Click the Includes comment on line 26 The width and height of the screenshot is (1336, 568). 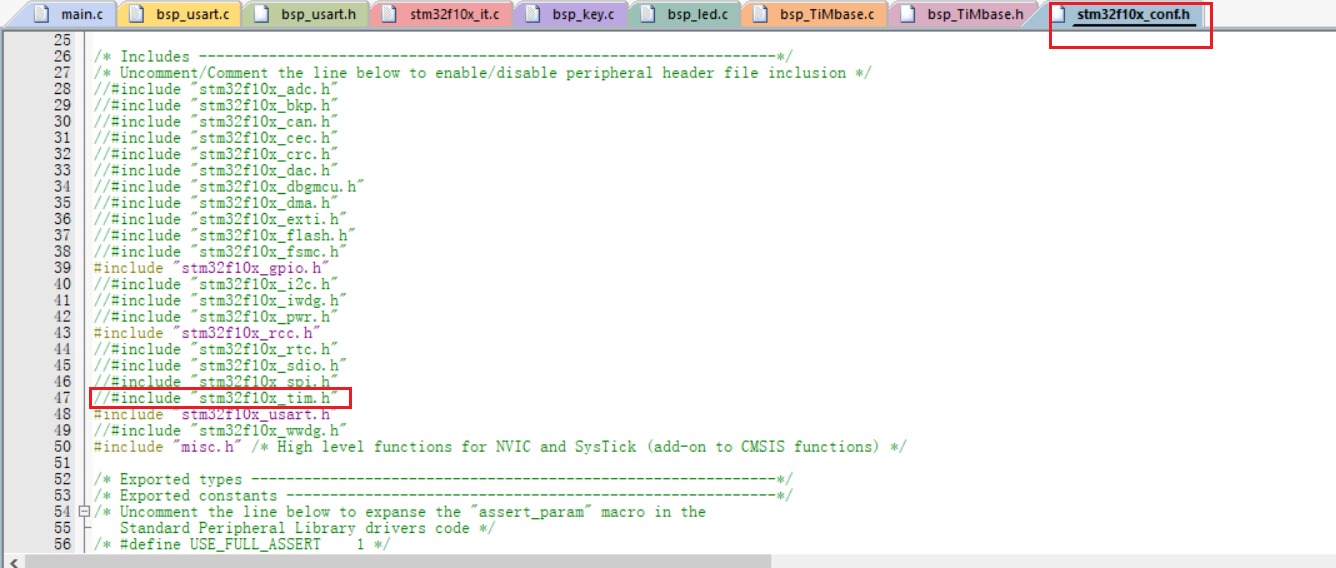click(443, 56)
